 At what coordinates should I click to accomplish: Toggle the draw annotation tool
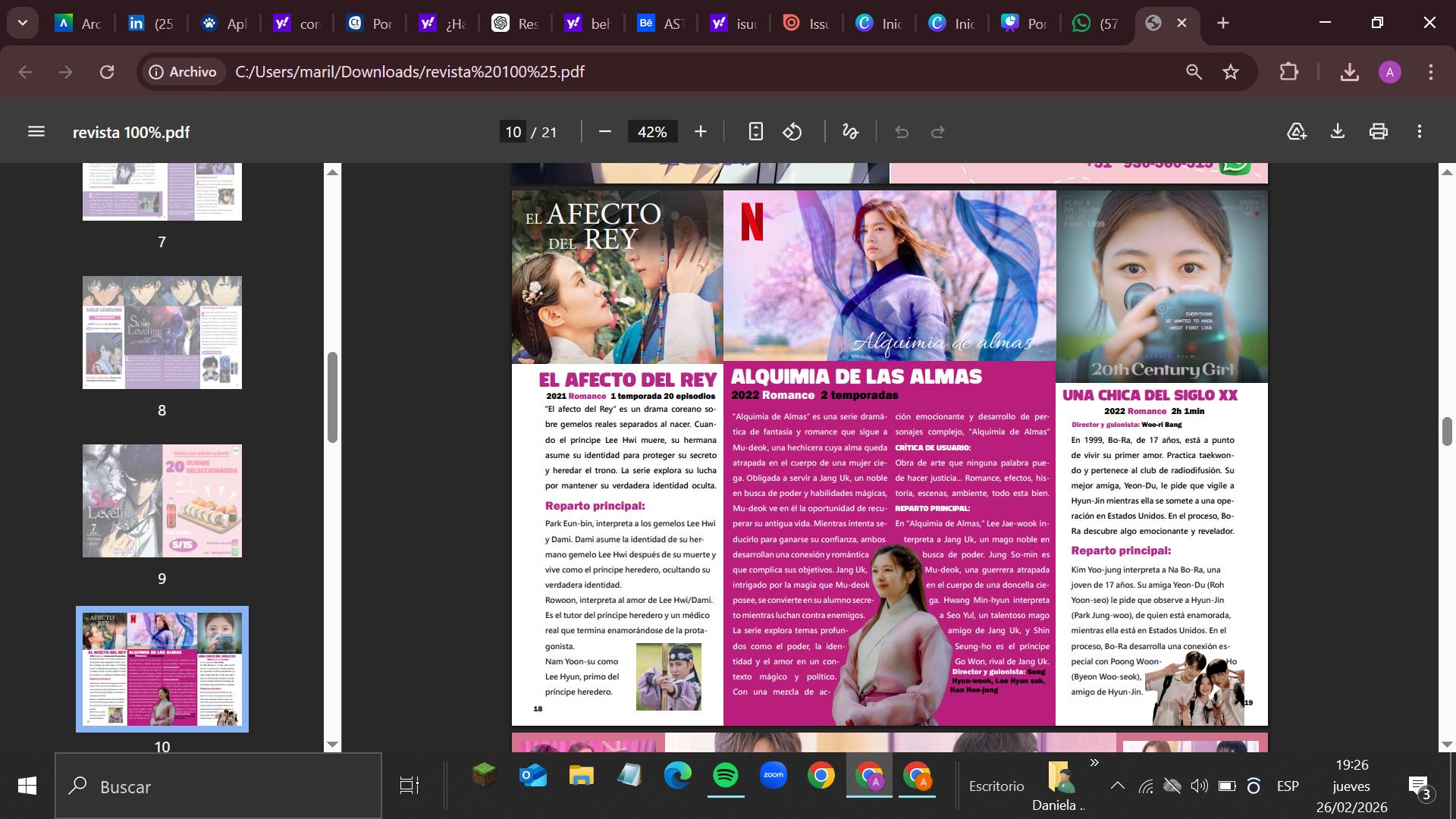[x=850, y=132]
